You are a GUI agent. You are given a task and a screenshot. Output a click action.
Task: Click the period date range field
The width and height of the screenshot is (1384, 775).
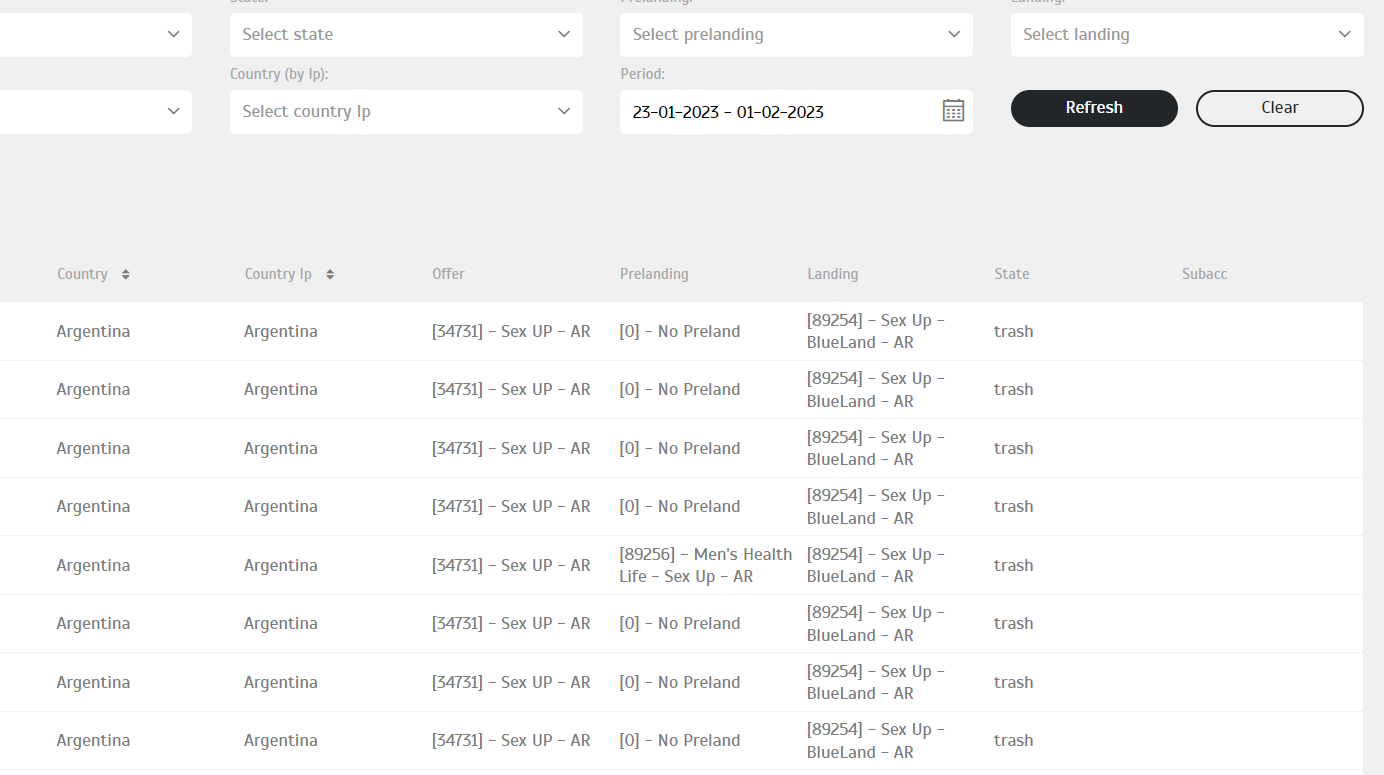pos(796,111)
